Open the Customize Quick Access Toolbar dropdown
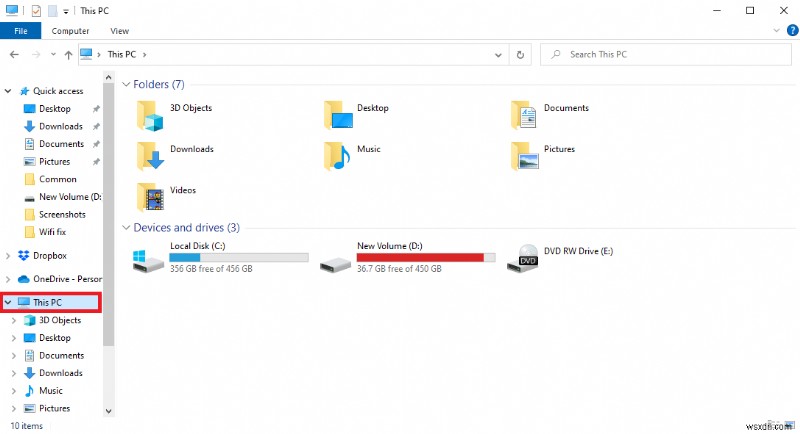 66,11
